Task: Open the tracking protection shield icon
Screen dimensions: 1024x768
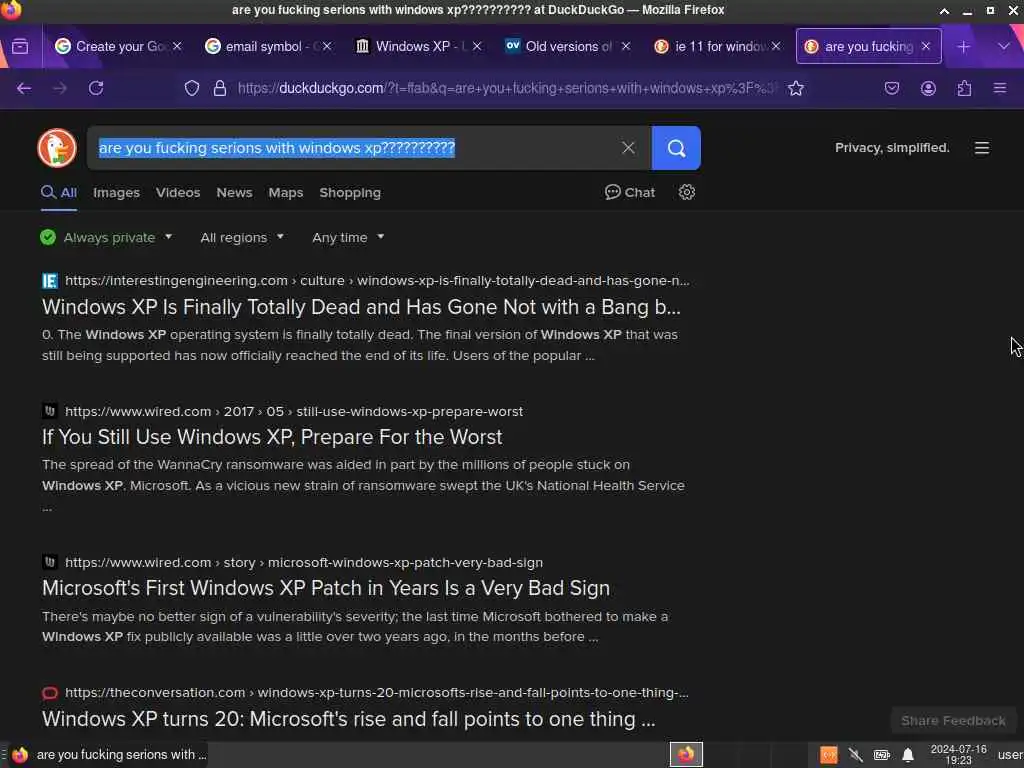Action: click(191, 88)
